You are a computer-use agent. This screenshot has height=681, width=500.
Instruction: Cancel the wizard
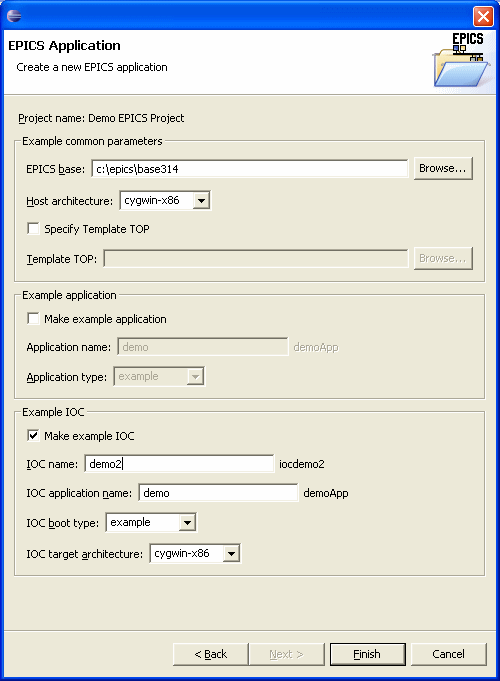[x=449, y=654]
